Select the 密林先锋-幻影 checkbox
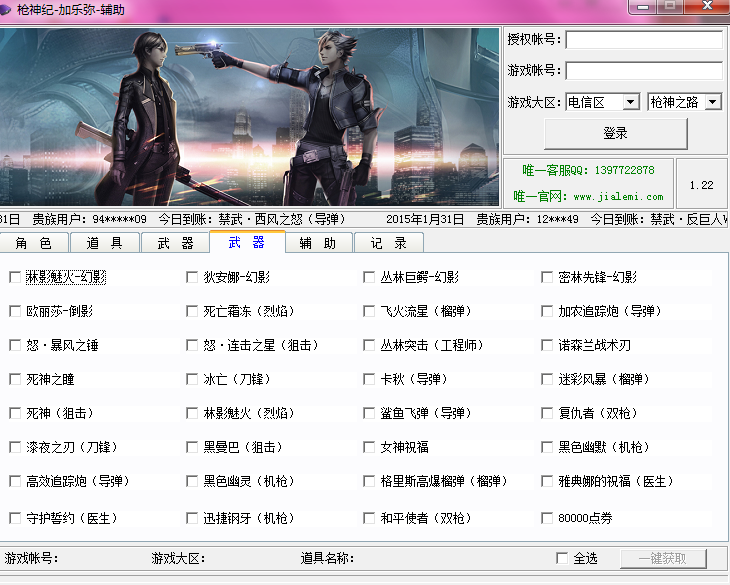Viewport: 730px width, 585px height. pyautogui.click(x=547, y=277)
